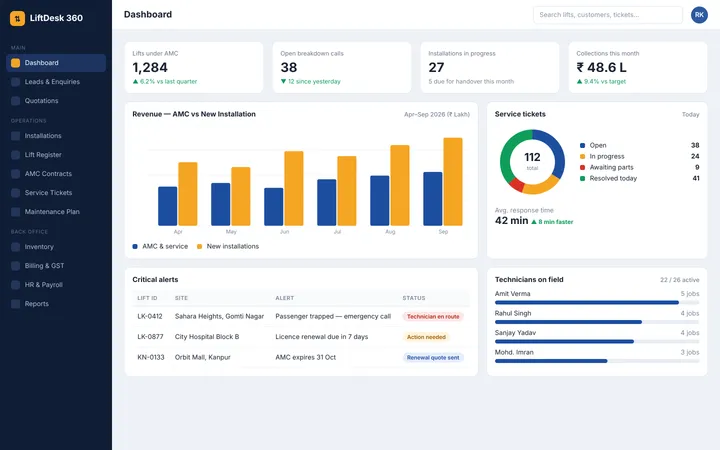The image size is (720, 450).
Task: Click the service tickets donut chart center
Action: (532, 162)
